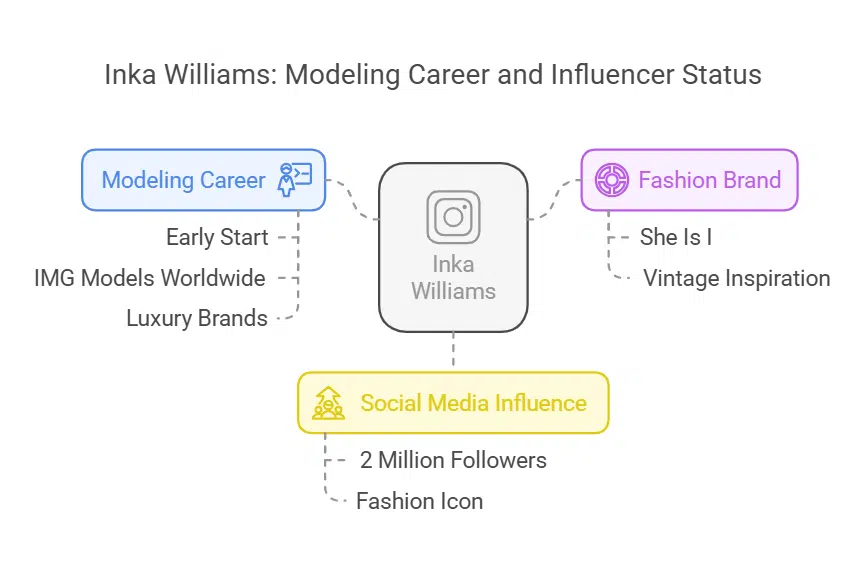Click the 2 Million Followers item
Image resolution: width=867 pixels, height=570 pixels.
coord(453,461)
